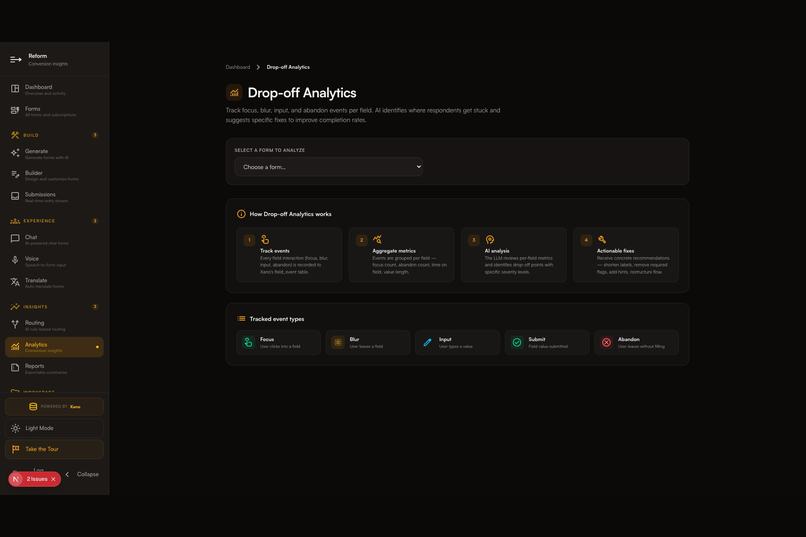
Task: Click the Build hammer-wrench icon
Action: tap(15, 135)
